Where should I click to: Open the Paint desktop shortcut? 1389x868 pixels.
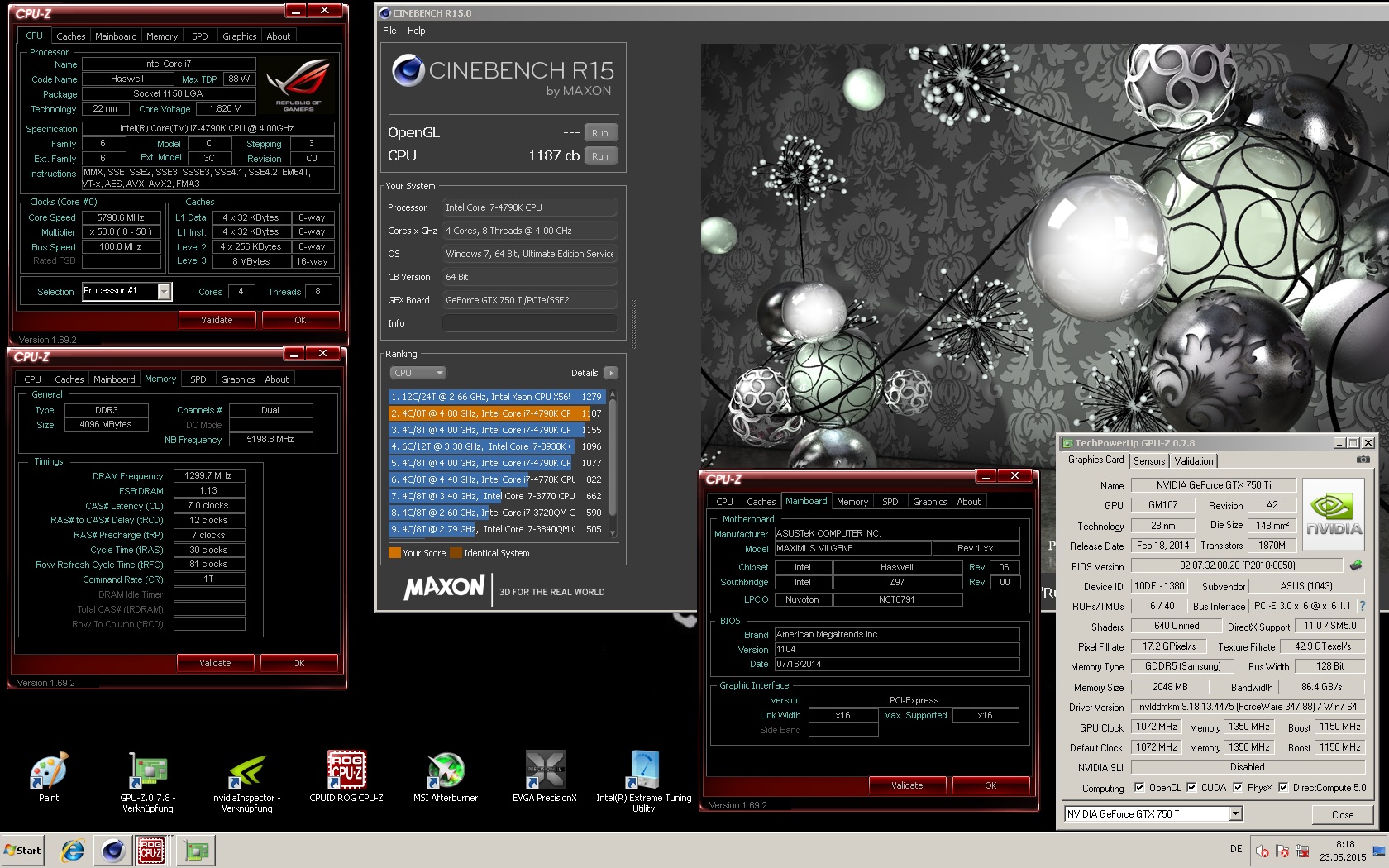[49, 775]
